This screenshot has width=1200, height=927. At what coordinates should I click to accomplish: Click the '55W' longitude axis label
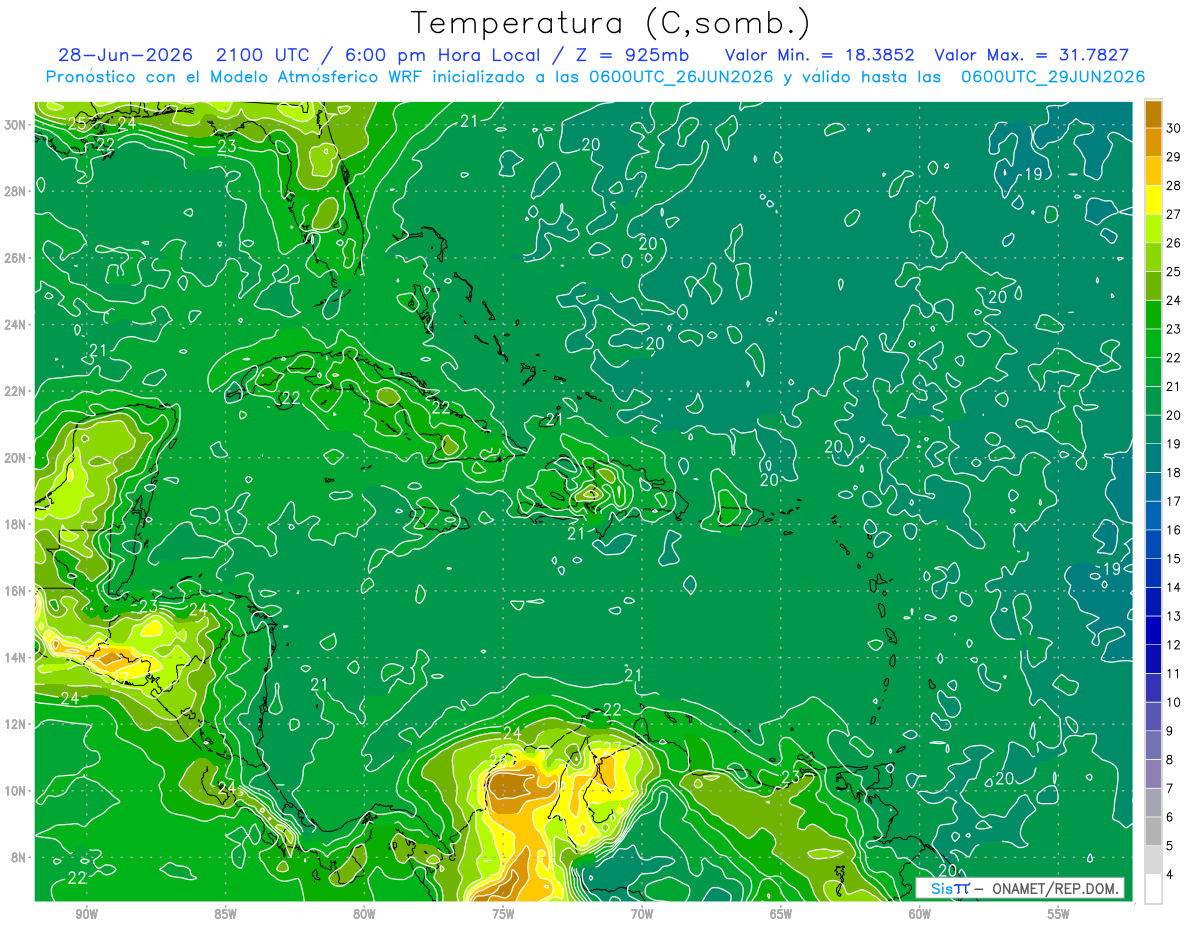(x=1059, y=914)
